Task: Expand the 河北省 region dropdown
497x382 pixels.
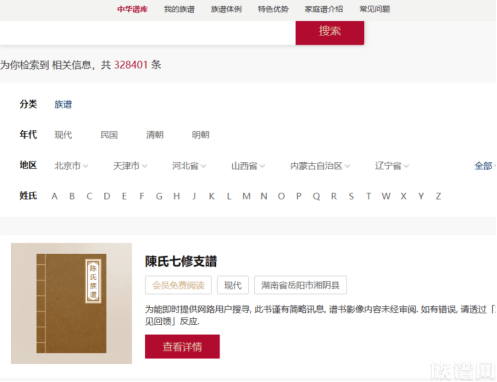Action: pos(189,166)
